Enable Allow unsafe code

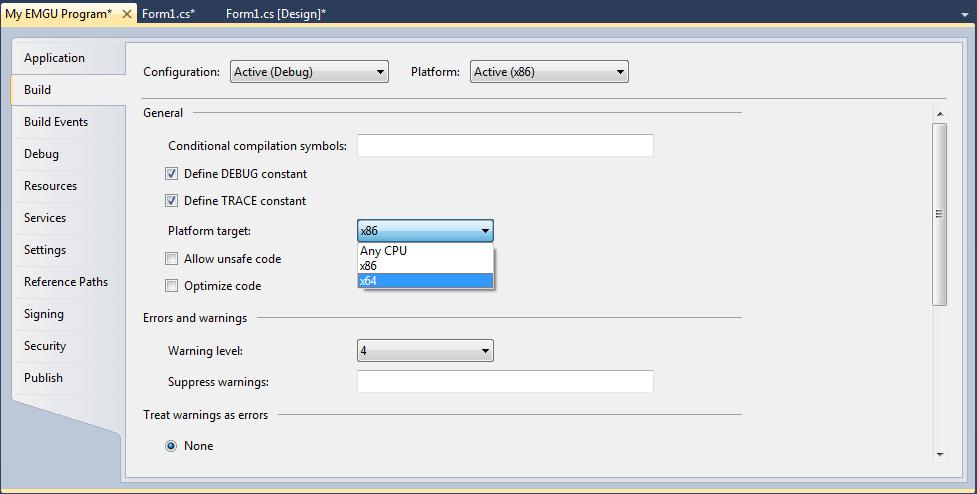(x=171, y=259)
